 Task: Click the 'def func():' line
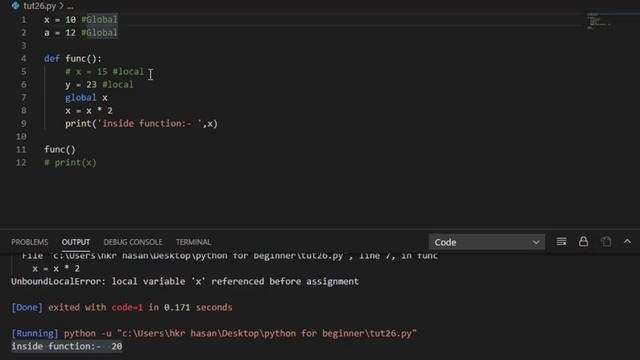[73, 58]
